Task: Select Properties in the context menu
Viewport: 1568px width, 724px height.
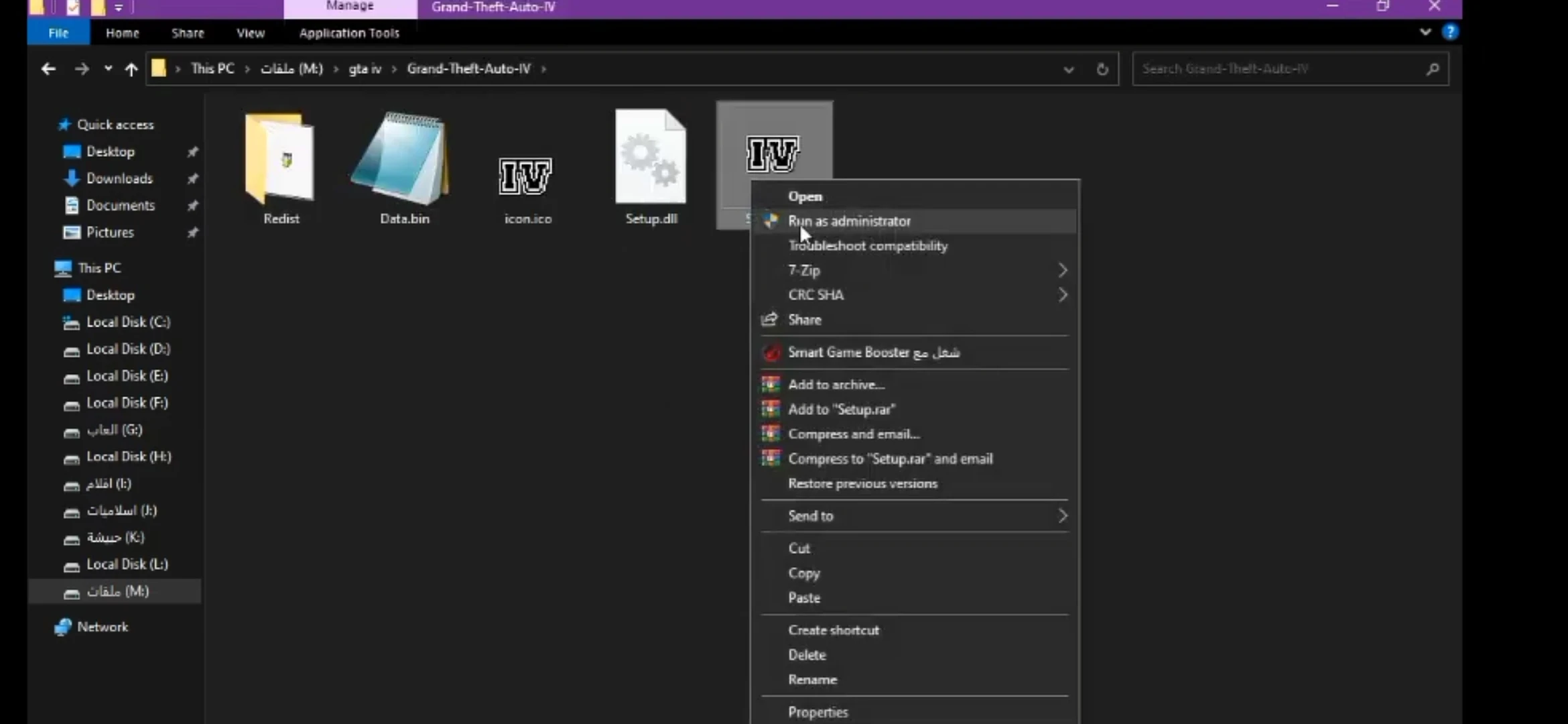Action: [818, 712]
